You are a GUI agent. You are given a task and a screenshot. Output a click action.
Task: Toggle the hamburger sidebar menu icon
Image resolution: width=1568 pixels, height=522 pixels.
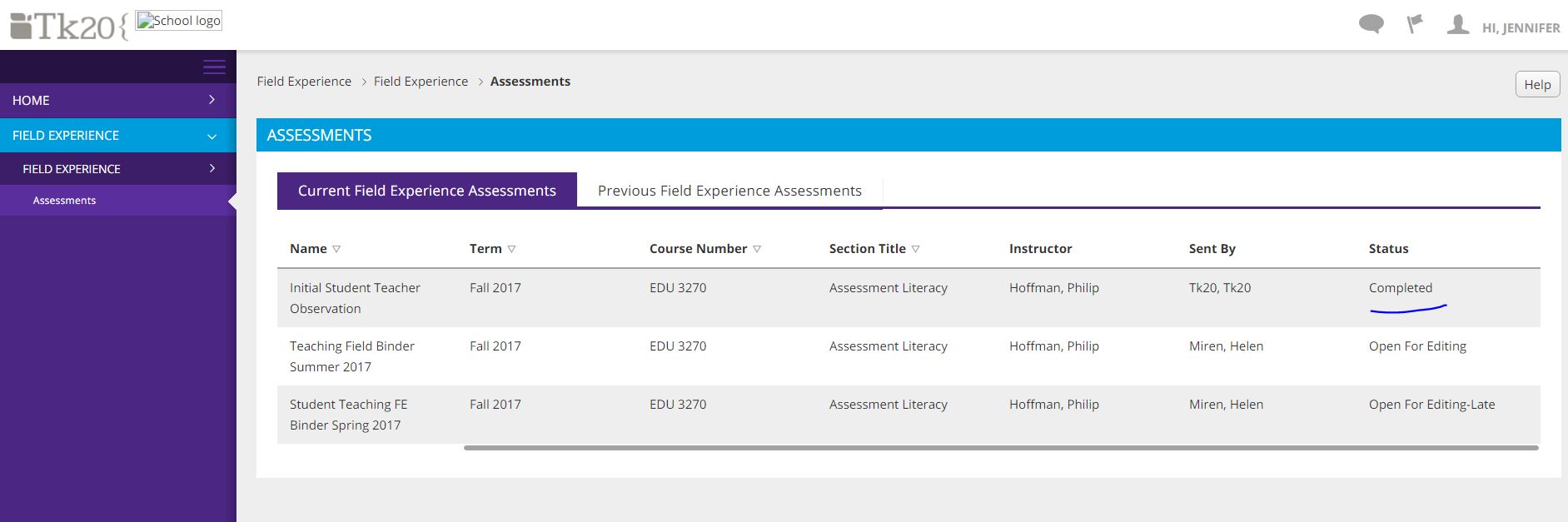[214, 67]
